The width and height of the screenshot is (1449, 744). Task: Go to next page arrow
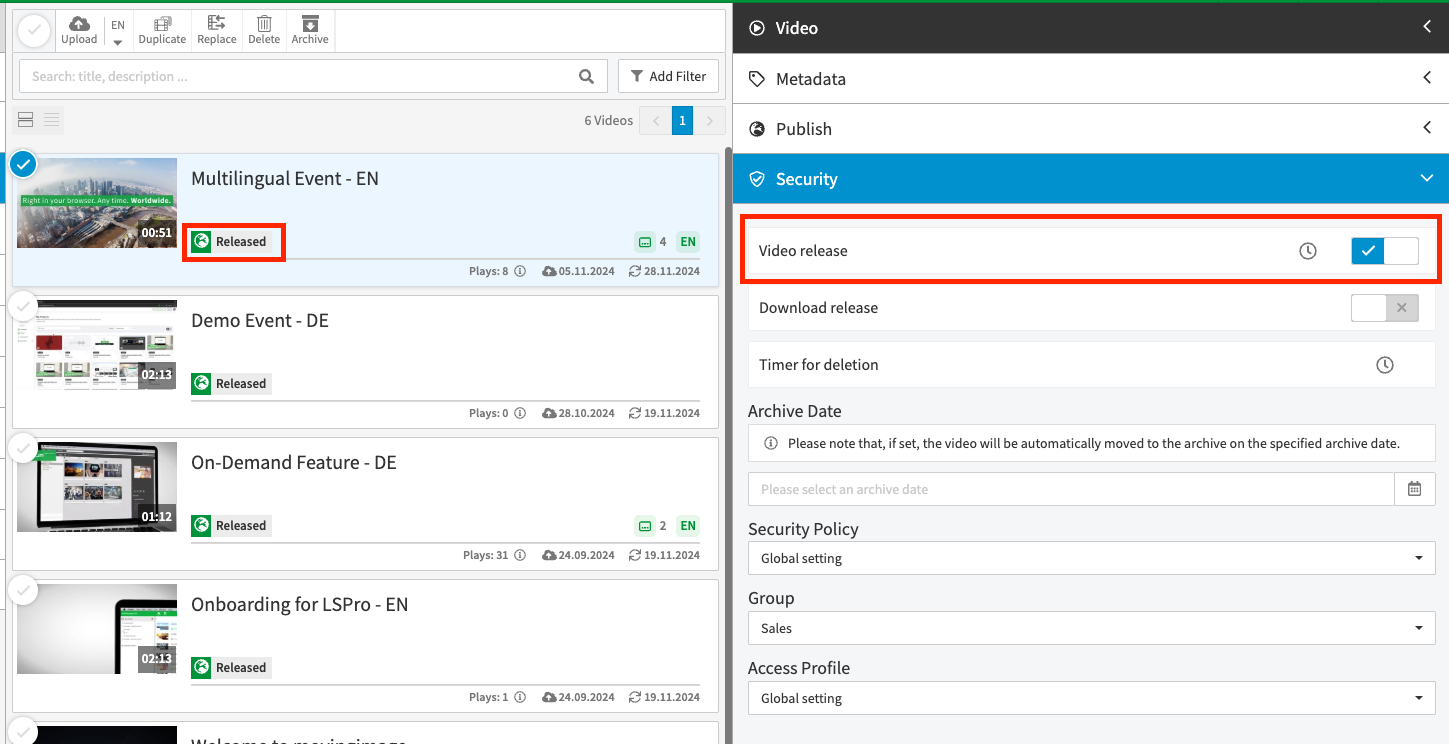710,121
